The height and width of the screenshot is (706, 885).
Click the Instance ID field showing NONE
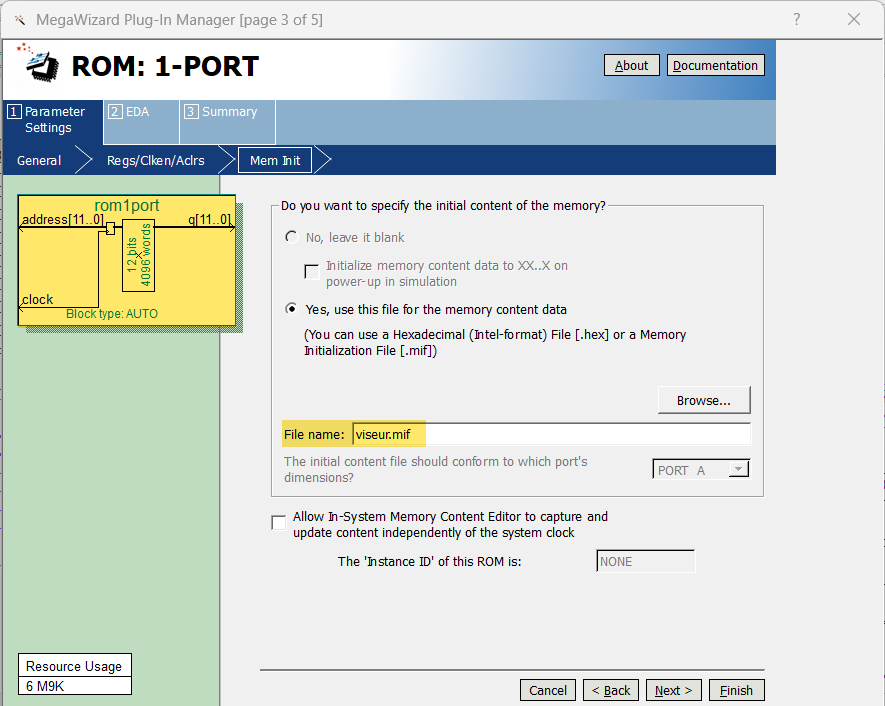tap(646, 561)
